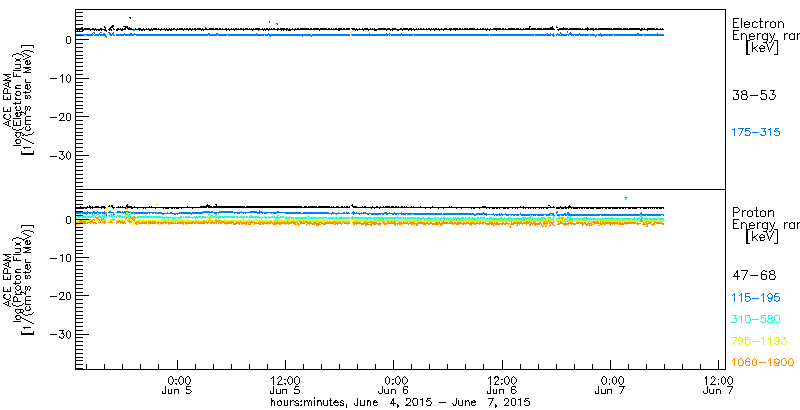Click the 12:00 Jun 6 axis label
The image size is (800, 410).
coord(503,386)
